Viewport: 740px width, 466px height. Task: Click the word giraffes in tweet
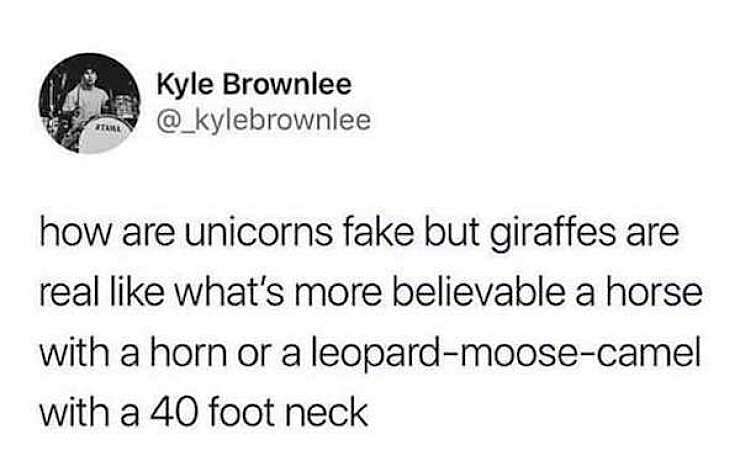tap(552, 235)
